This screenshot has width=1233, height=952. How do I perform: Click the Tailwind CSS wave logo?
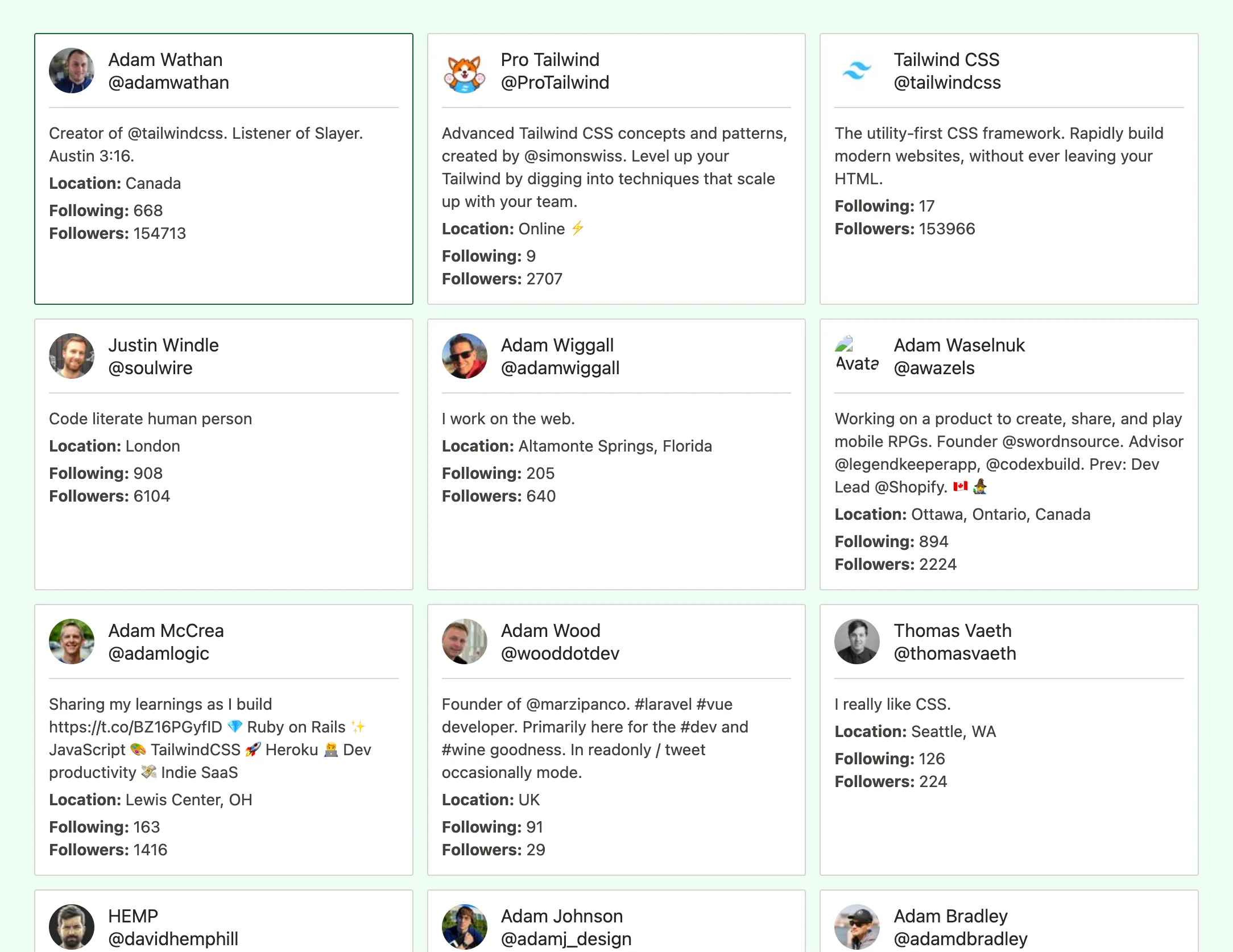tap(857, 71)
